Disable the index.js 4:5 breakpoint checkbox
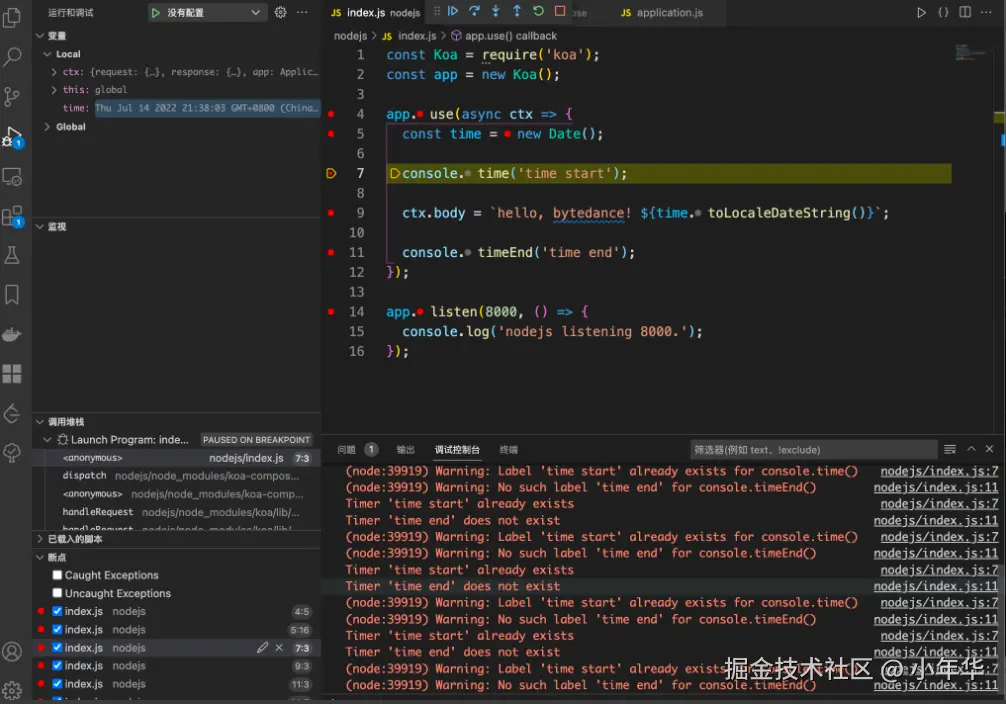This screenshot has height=704, width=1006. 58,612
